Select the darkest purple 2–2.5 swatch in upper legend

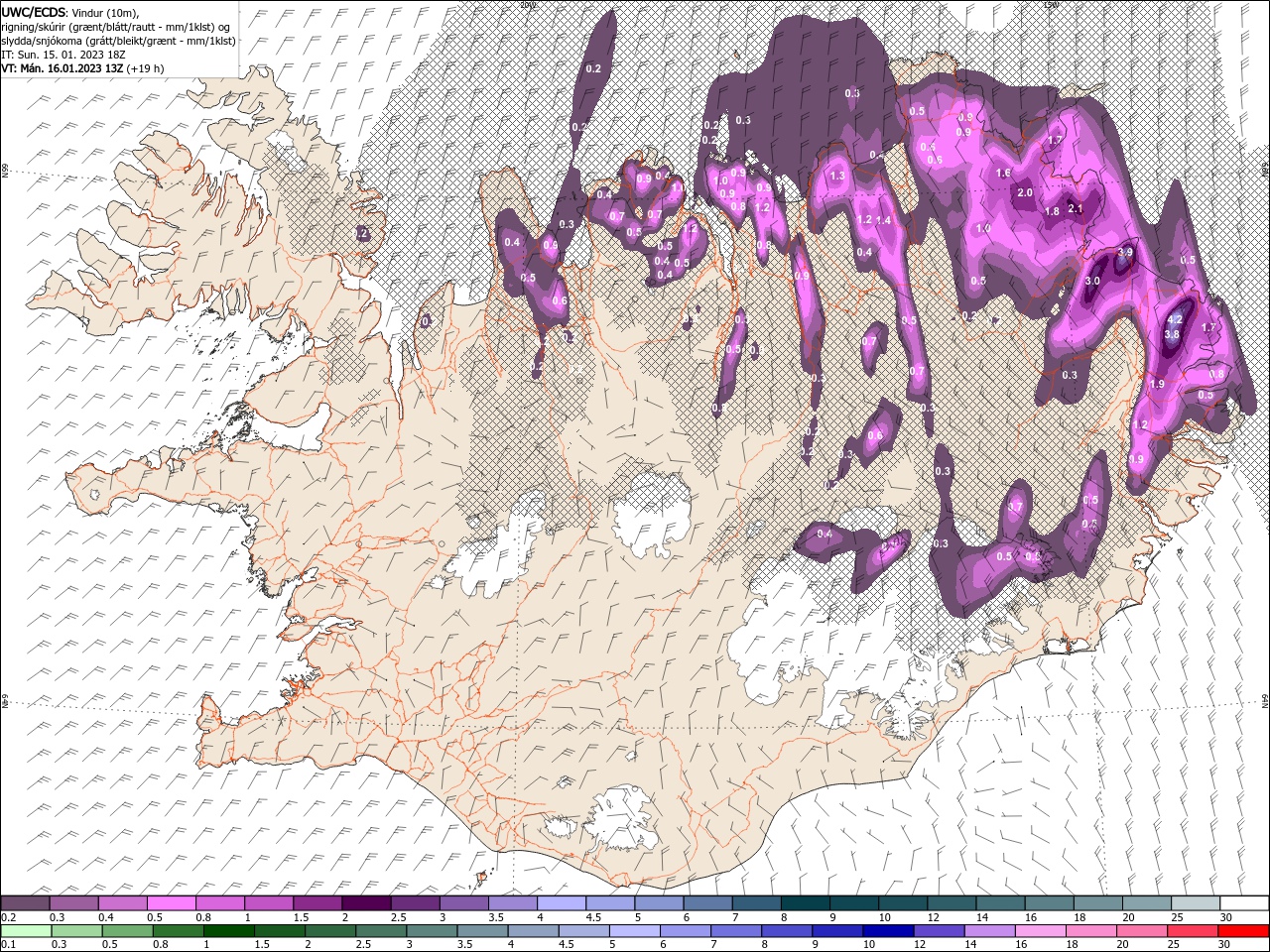pos(366,902)
